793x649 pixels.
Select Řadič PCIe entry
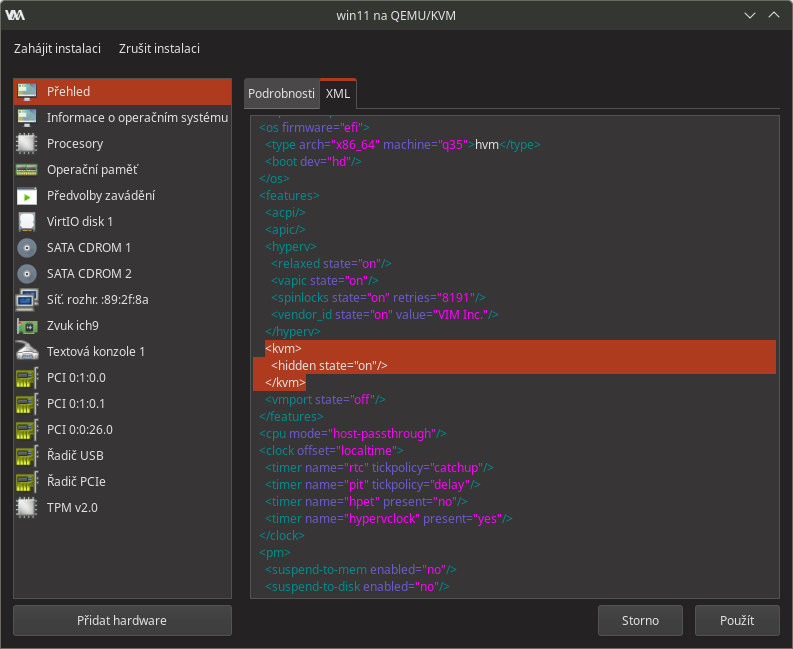pos(122,482)
